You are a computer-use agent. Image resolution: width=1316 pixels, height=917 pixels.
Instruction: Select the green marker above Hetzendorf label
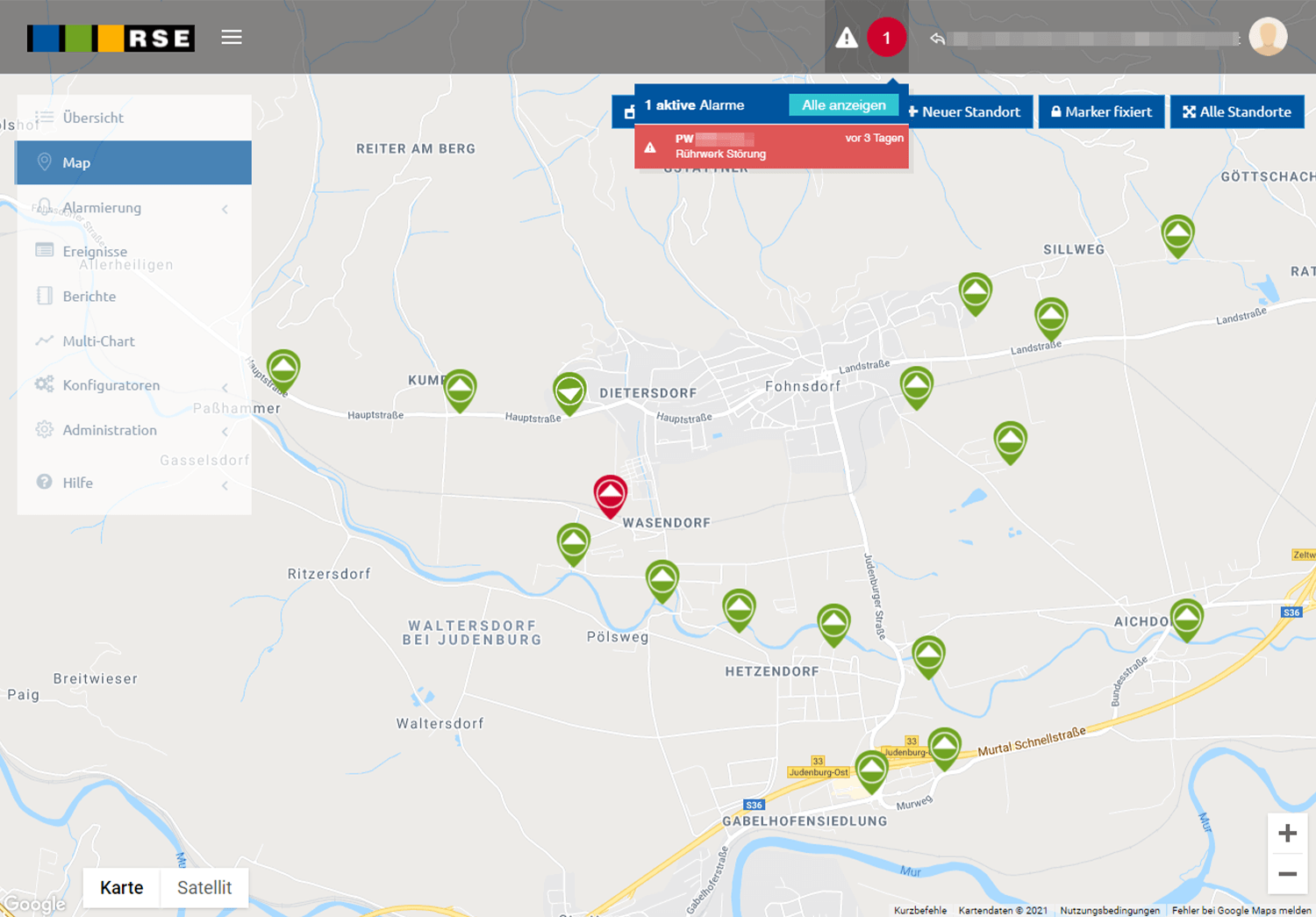pos(739,610)
